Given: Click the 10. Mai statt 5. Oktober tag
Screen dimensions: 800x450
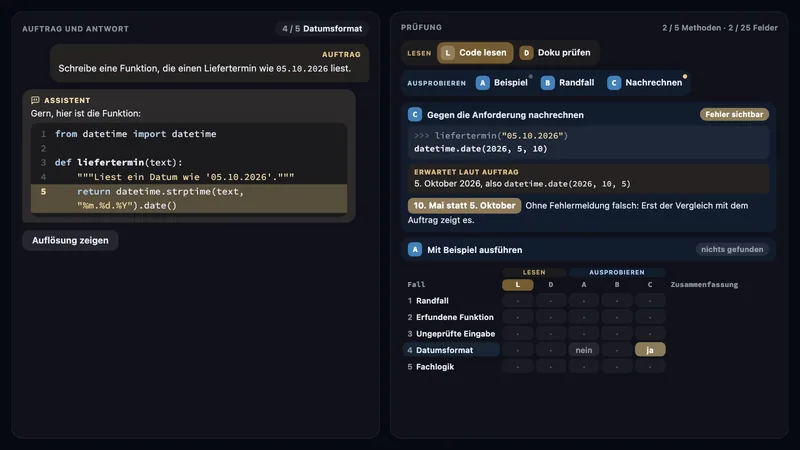Looking at the screenshot, I should click(x=464, y=206).
